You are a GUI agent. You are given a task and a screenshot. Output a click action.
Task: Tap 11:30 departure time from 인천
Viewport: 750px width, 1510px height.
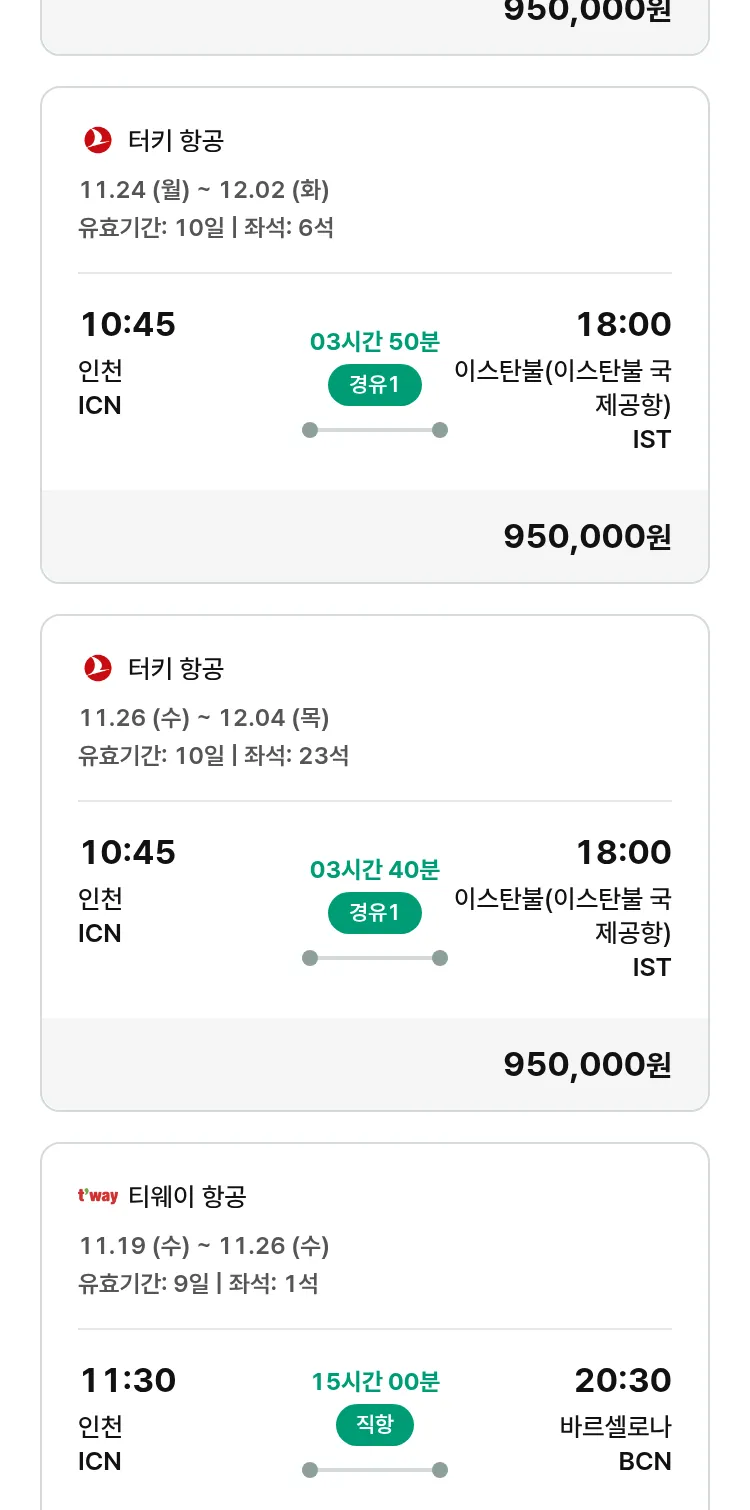[128, 1380]
